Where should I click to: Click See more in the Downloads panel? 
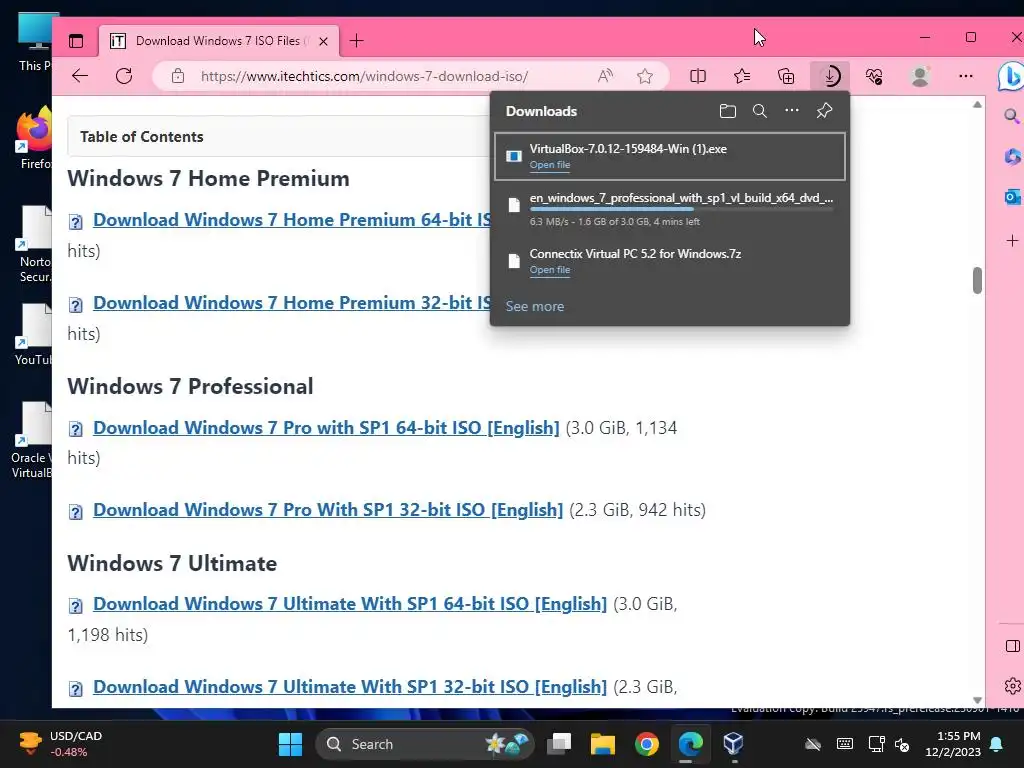pyautogui.click(x=535, y=306)
